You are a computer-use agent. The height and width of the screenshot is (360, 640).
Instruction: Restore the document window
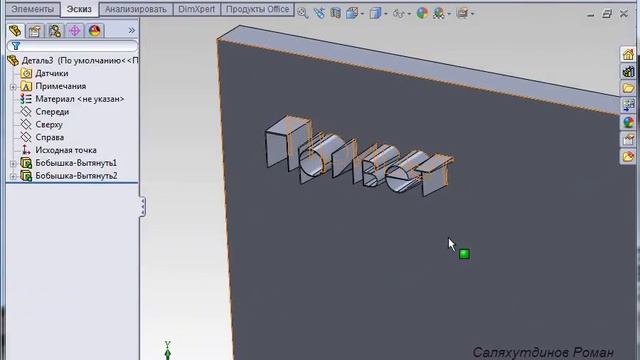pos(607,14)
